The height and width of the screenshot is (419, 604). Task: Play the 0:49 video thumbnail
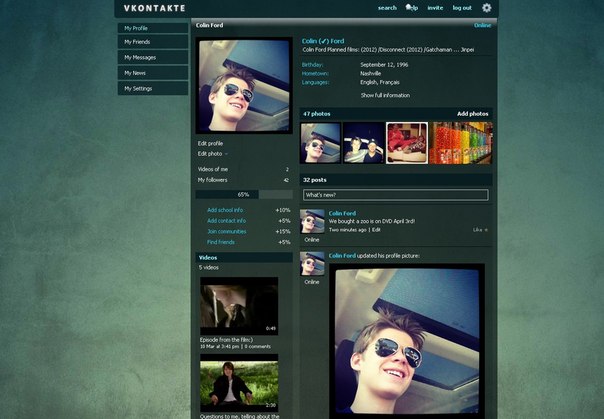tap(239, 306)
